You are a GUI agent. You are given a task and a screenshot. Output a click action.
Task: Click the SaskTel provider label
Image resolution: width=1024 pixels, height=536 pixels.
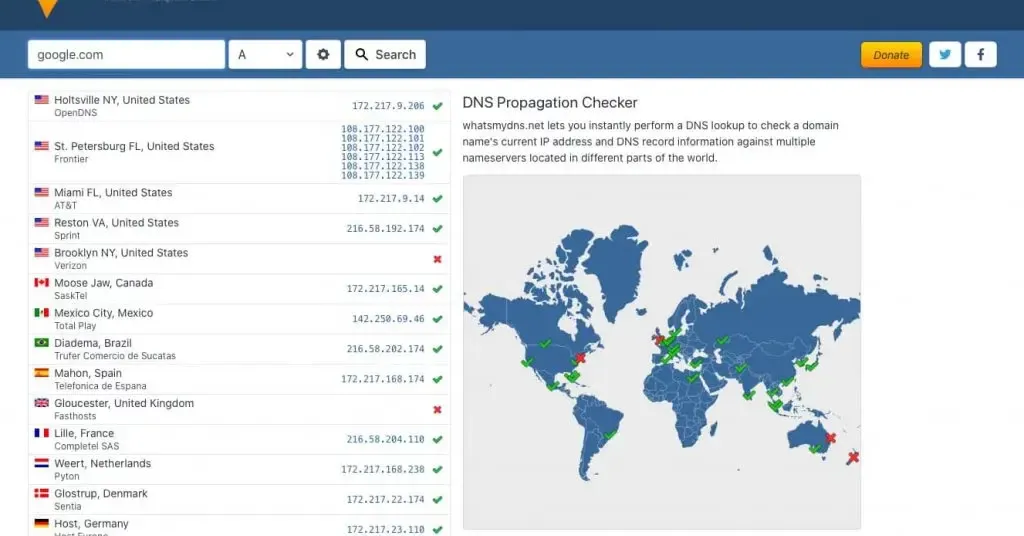point(71,296)
